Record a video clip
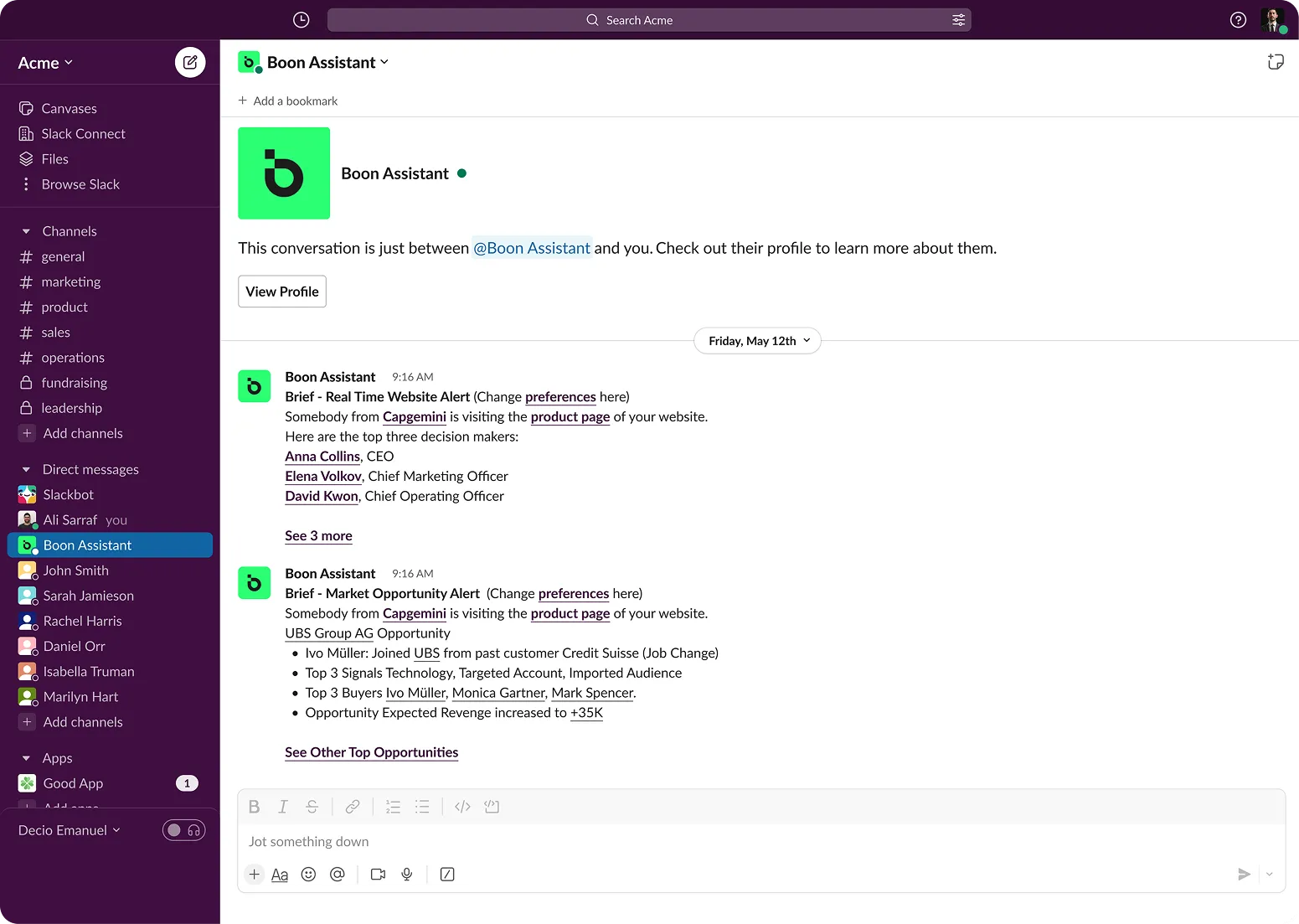Screen dimensions: 1299x924 (378, 875)
